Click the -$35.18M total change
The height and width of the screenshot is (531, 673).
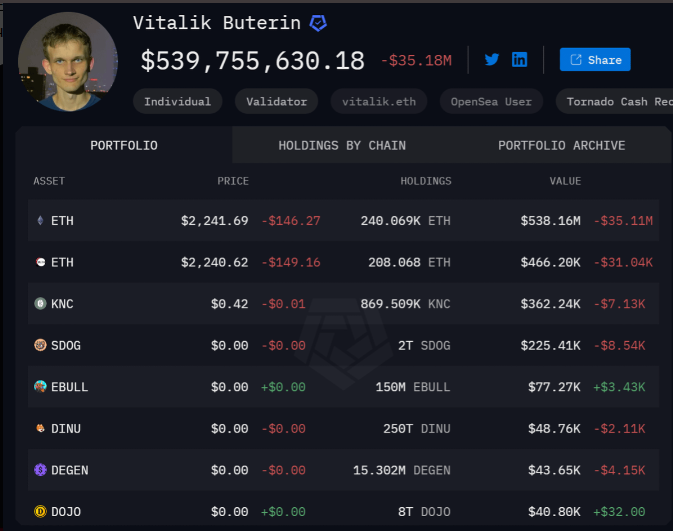point(416,61)
